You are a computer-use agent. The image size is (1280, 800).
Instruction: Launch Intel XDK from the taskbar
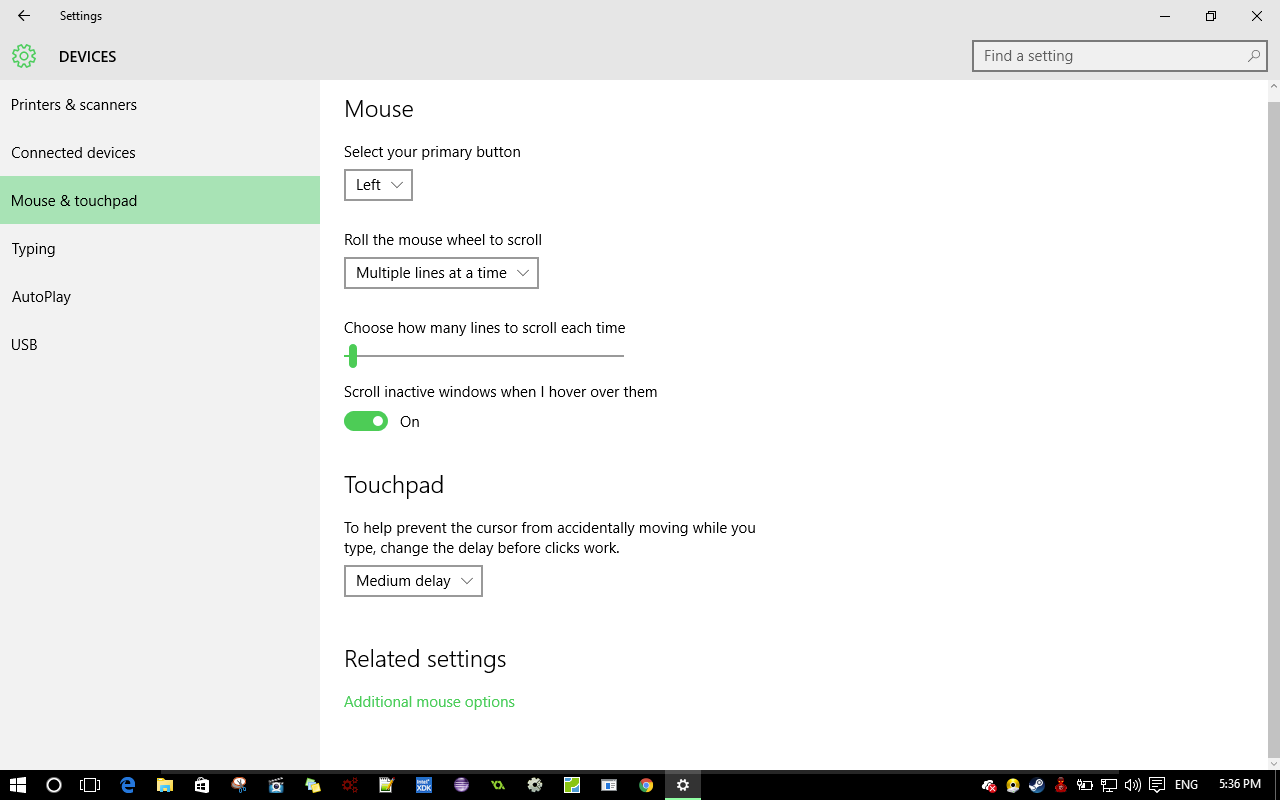point(424,785)
